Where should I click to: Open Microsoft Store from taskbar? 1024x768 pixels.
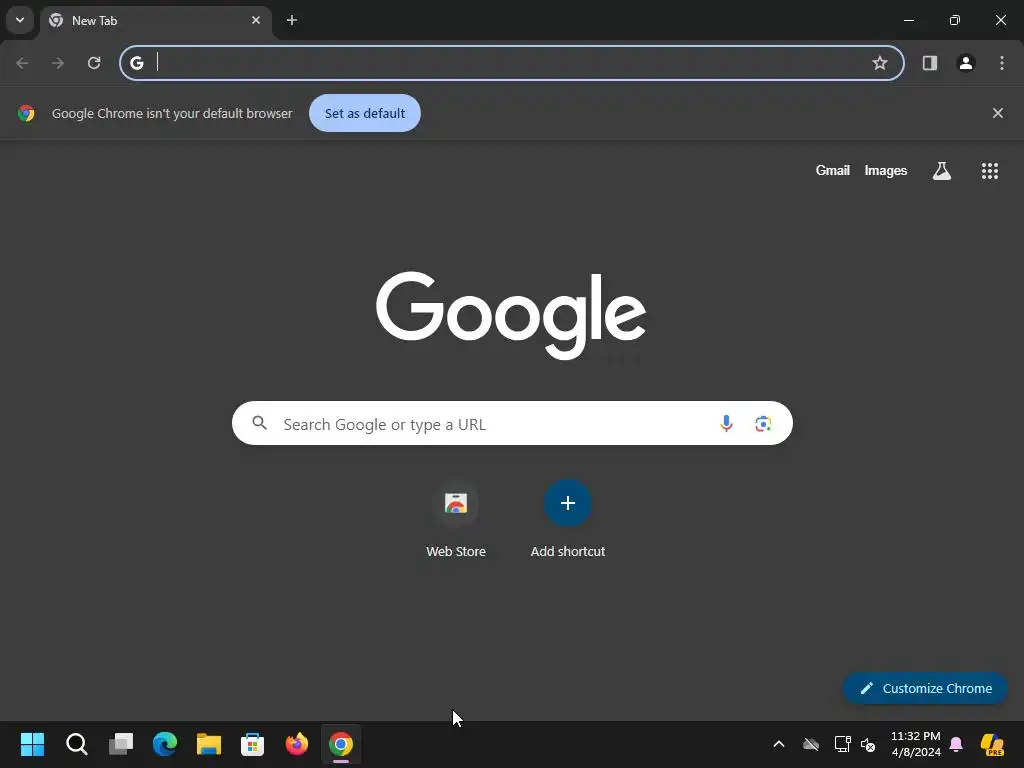tap(253, 744)
